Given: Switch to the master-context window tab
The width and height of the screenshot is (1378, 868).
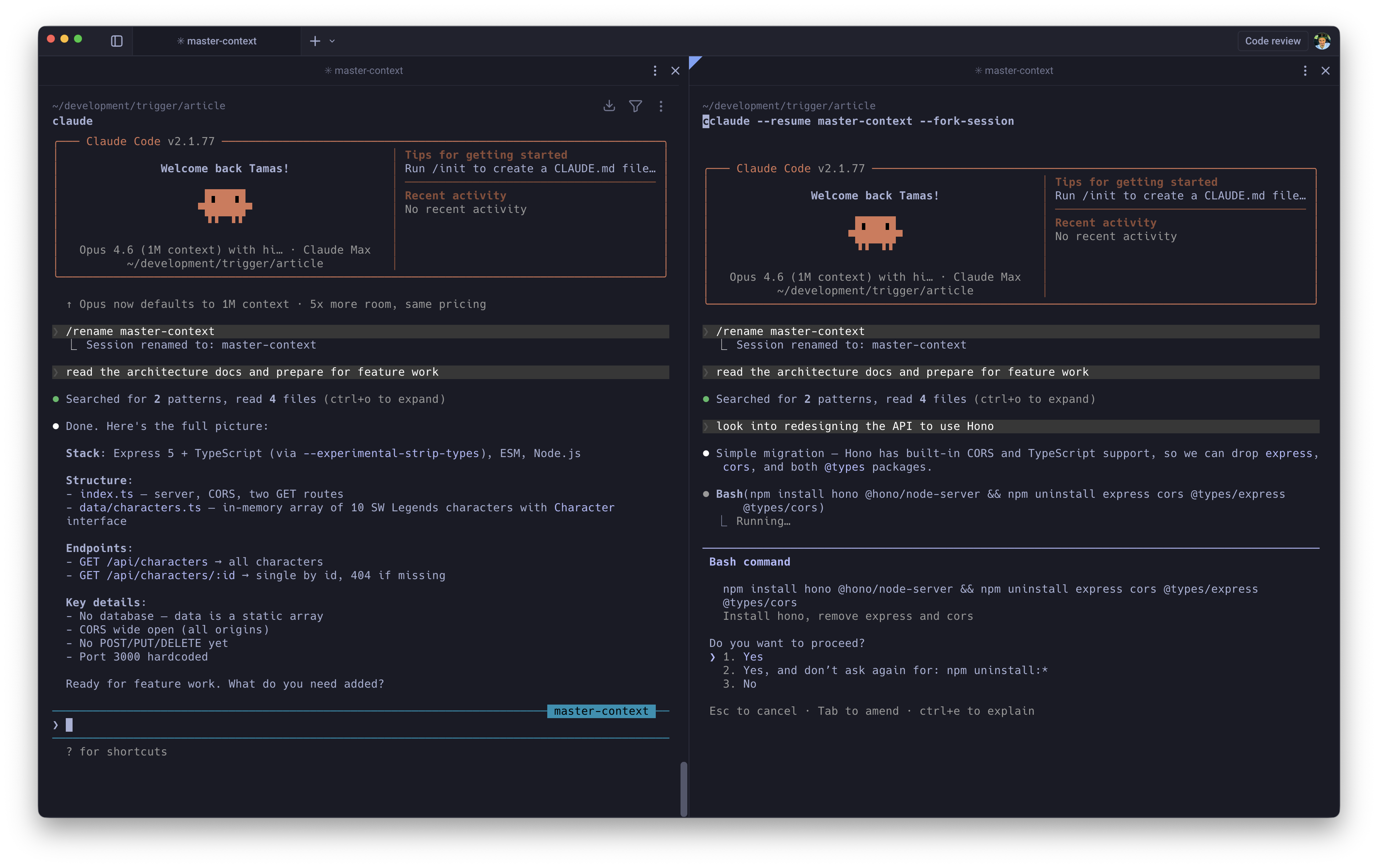Looking at the screenshot, I should [217, 41].
